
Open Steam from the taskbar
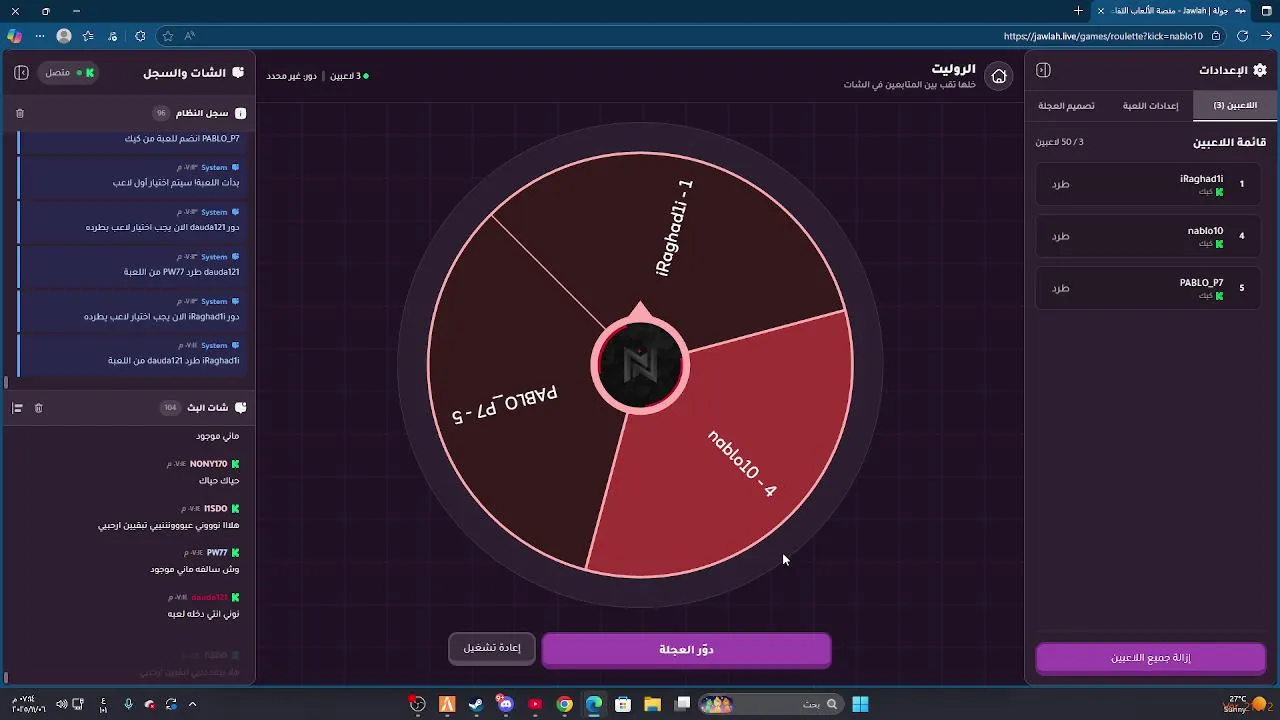pos(476,705)
